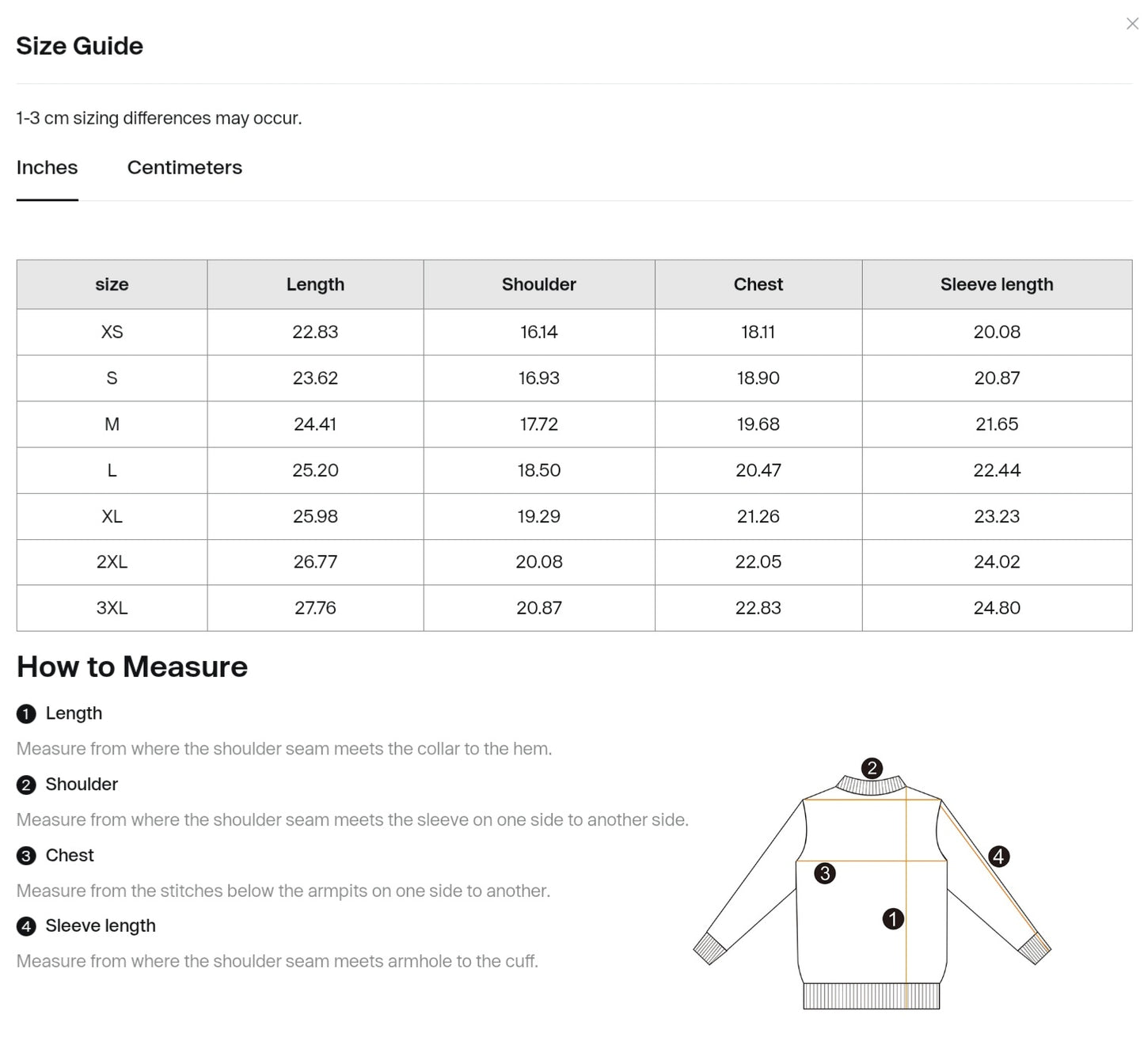
Task: Click the Length marker ❶ on the sweater diagram
Action: tap(893, 918)
